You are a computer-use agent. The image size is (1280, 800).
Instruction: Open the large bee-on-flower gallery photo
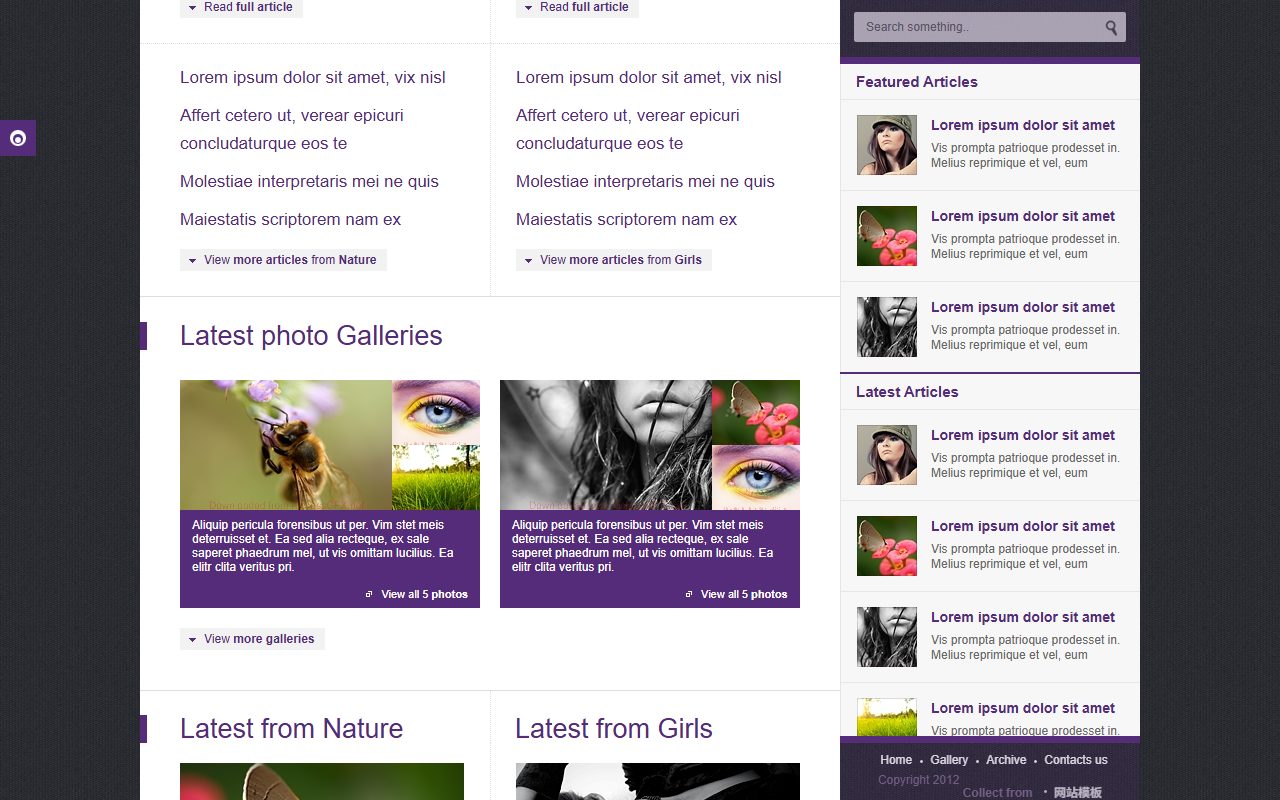286,445
